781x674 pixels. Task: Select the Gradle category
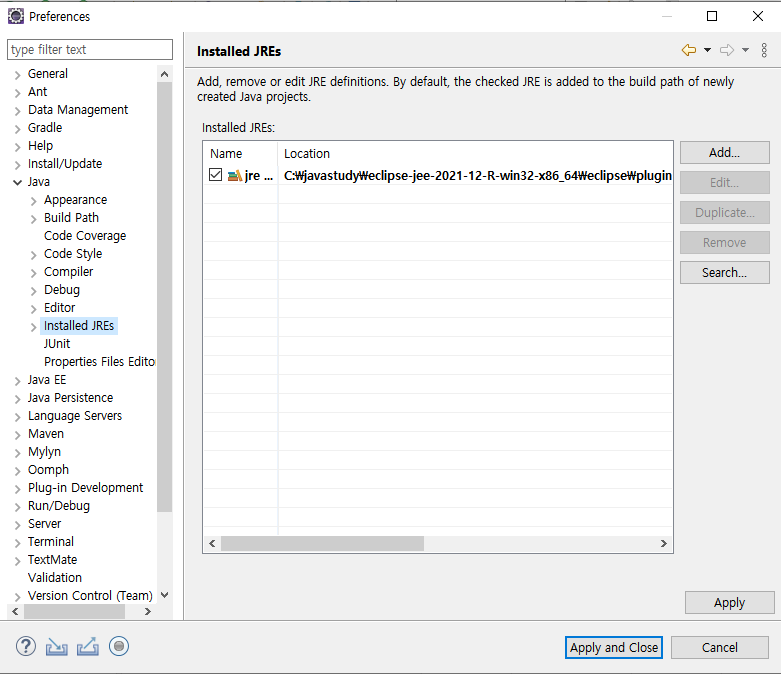(x=45, y=128)
